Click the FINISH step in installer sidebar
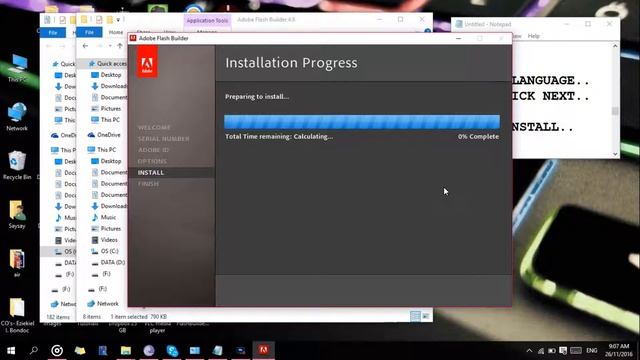 pyautogui.click(x=148, y=184)
